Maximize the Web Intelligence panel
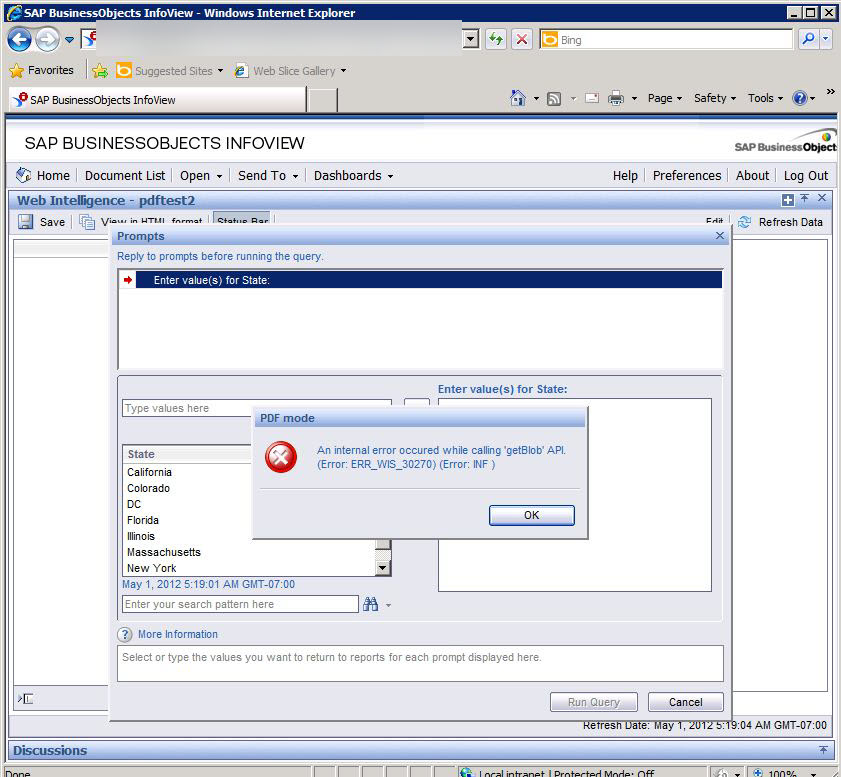841x777 pixels. [x=787, y=200]
